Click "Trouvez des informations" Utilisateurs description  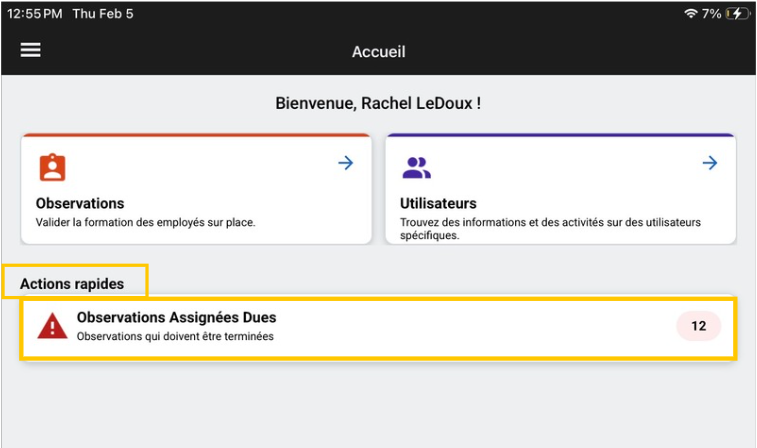tap(550, 222)
